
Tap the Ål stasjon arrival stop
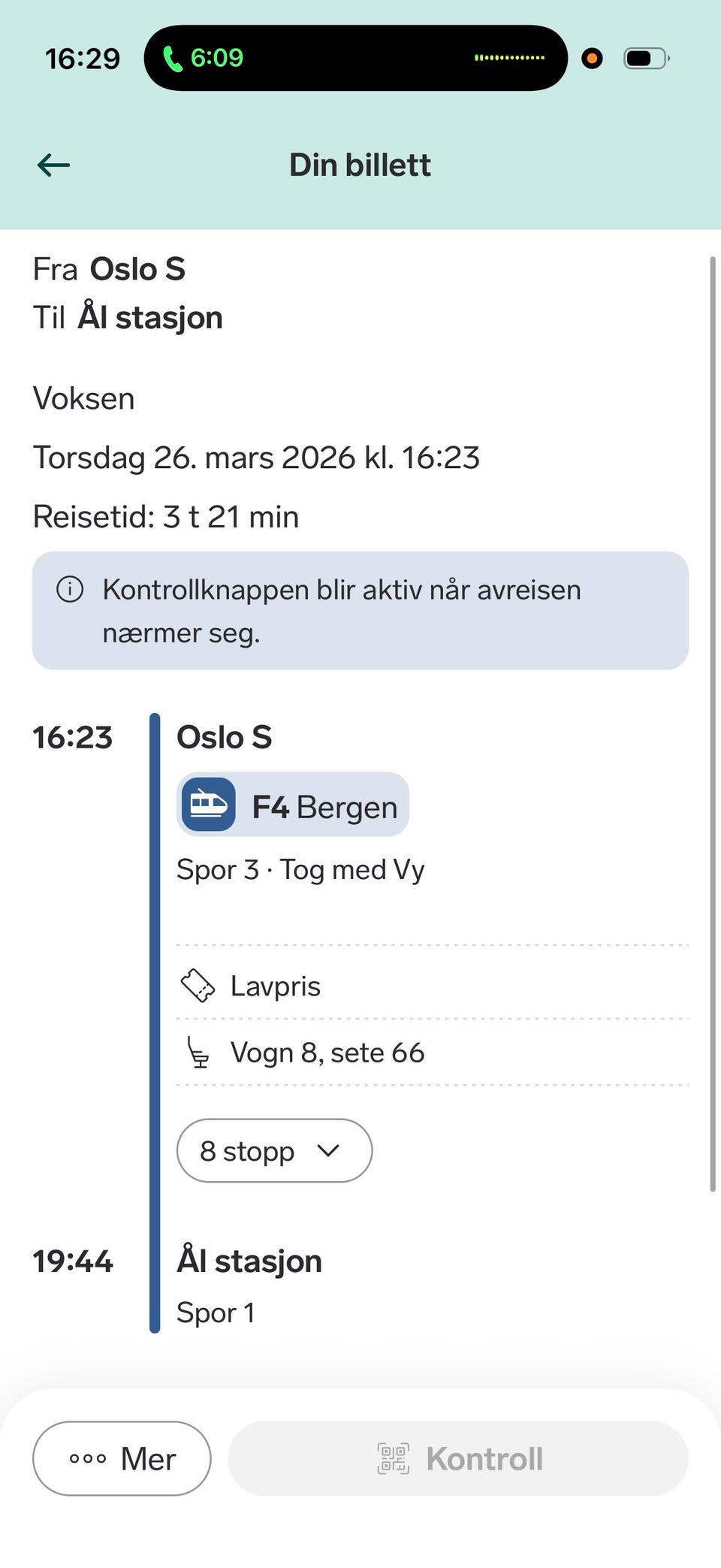point(249,1261)
